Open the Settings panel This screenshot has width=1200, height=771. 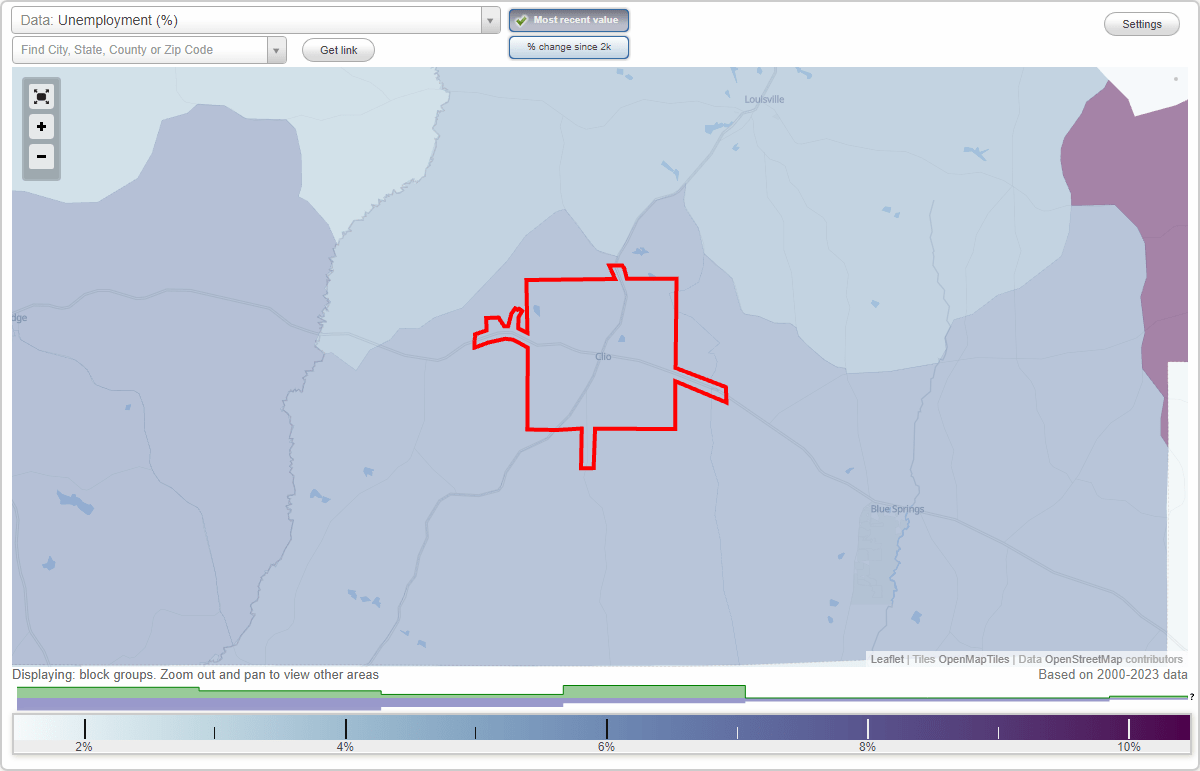[x=1141, y=23]
